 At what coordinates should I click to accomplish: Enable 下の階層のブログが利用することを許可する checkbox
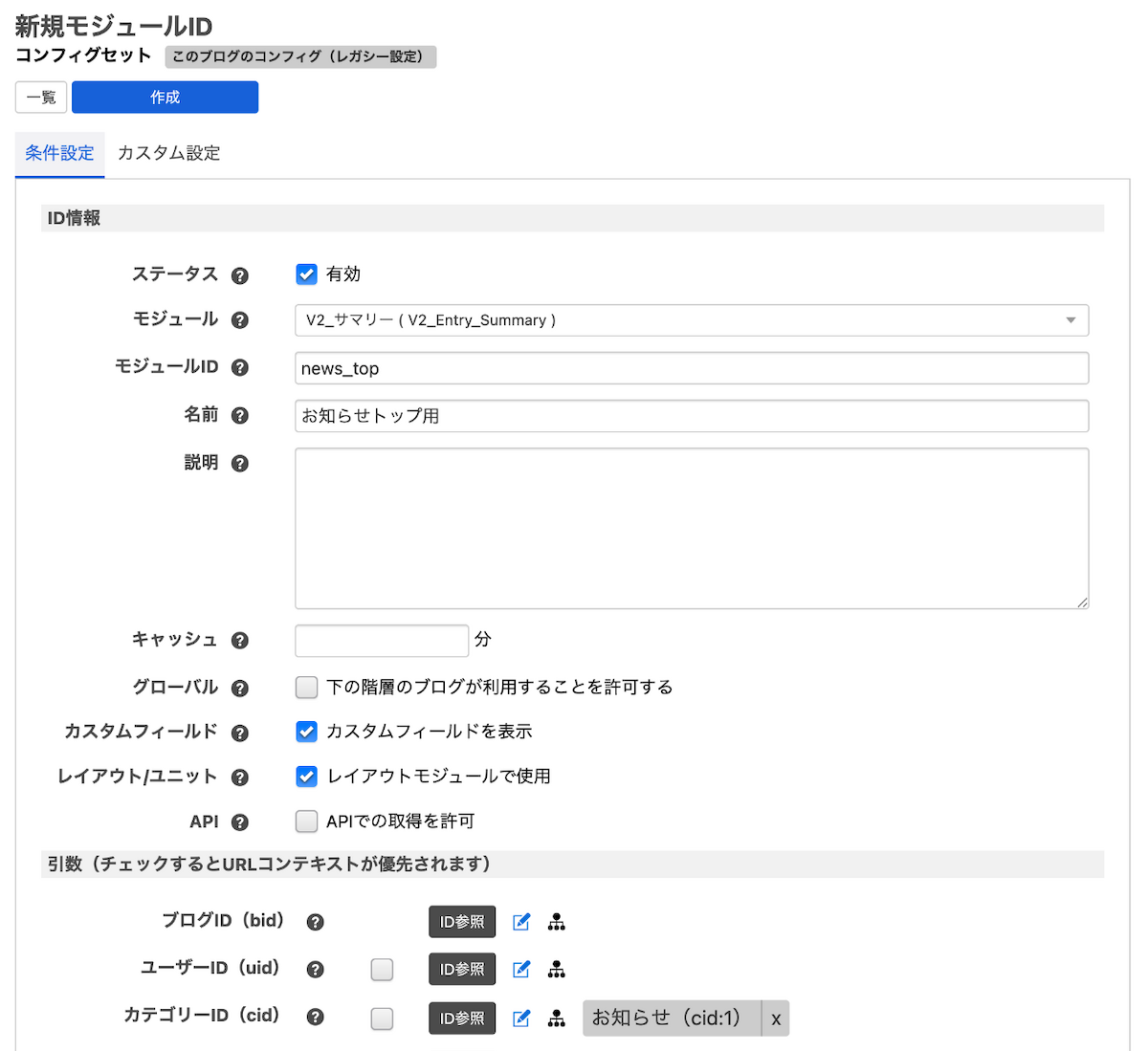point(306,688)
